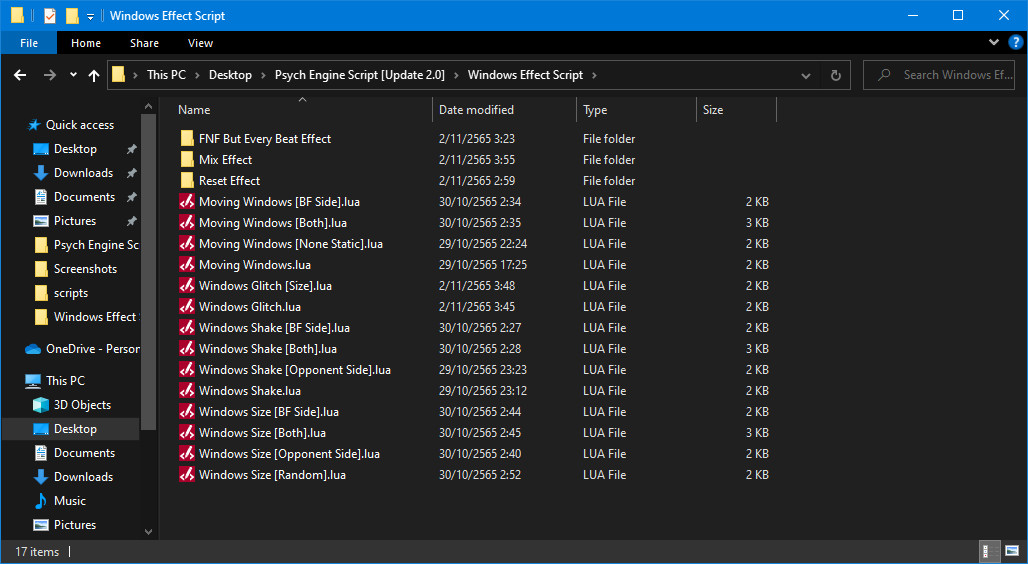Image resolution: width=1028 pixels, height=564 pixels.
Task: Sort by the Name column header
Action: tap(194, 110)
